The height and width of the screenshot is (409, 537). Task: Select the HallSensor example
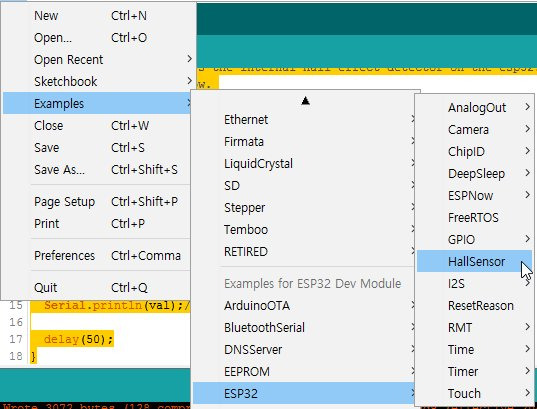[x=474, y=261]
